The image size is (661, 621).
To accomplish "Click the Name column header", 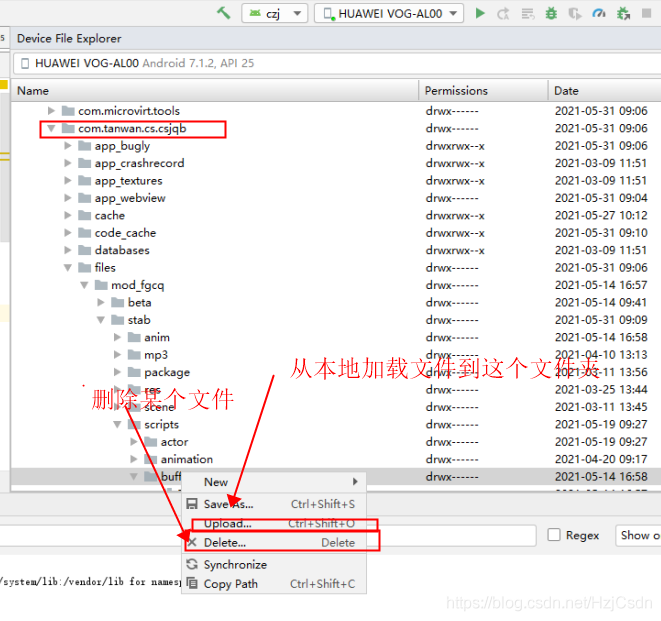I will pos(215,91).
